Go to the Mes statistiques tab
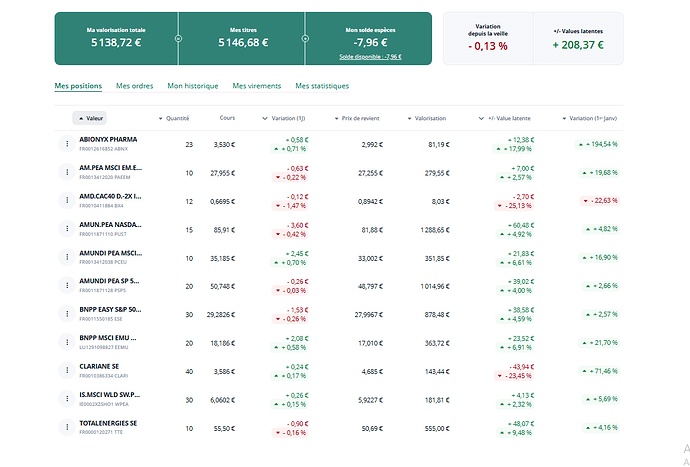This screenshot has width=690, height=467. (x=322, y=86)
